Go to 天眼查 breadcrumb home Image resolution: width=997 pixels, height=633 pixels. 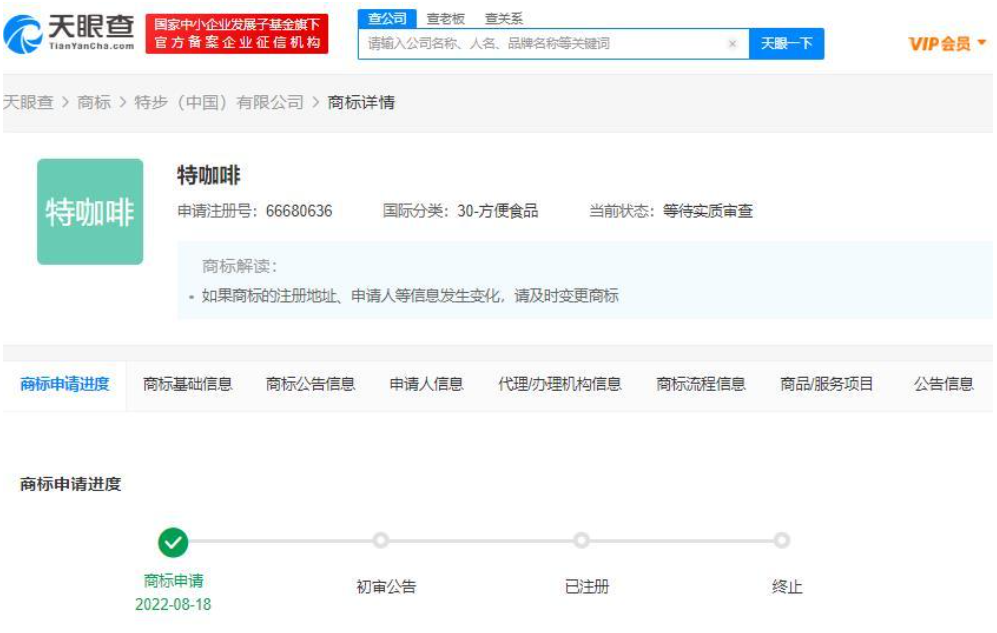(29, 102)
